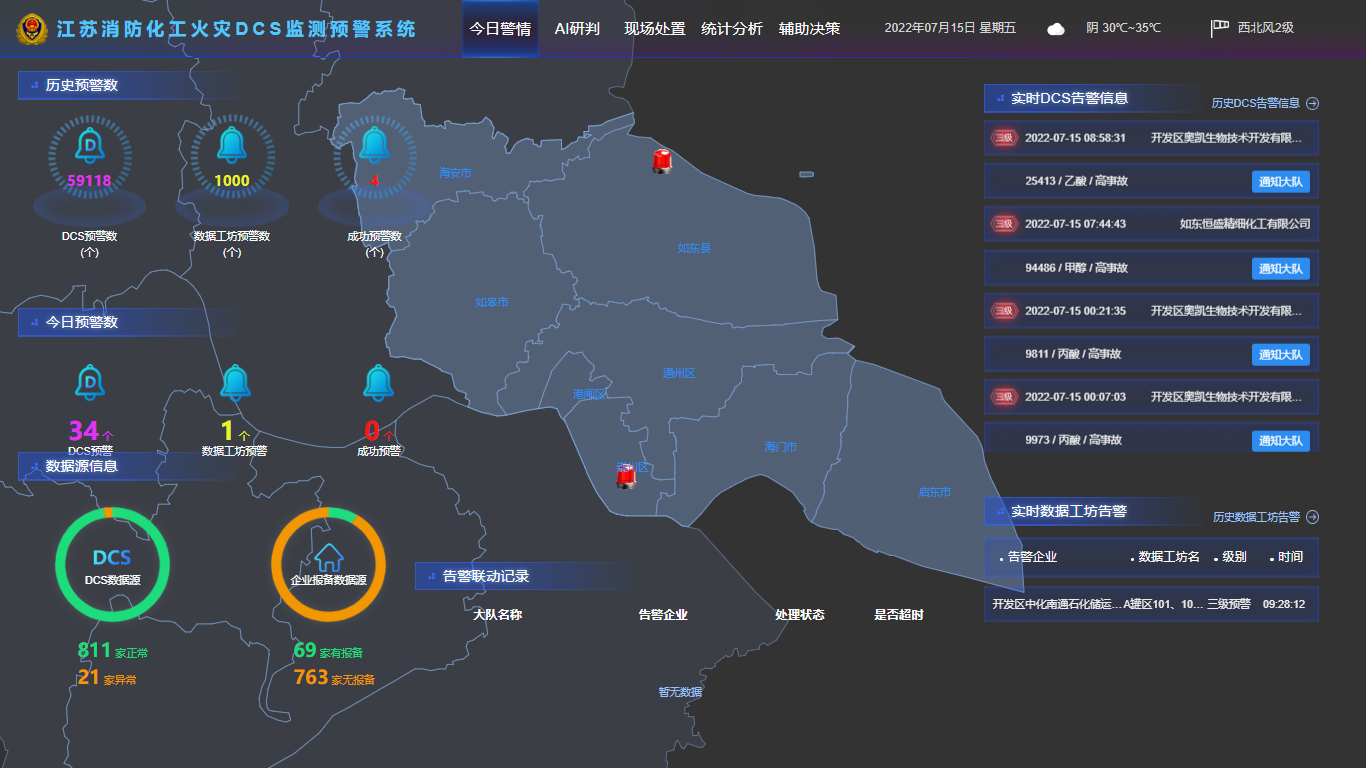This screenshot has width=1366, height=768.
Task: Go to the 现场处置 tab
Action: [654, 29]
